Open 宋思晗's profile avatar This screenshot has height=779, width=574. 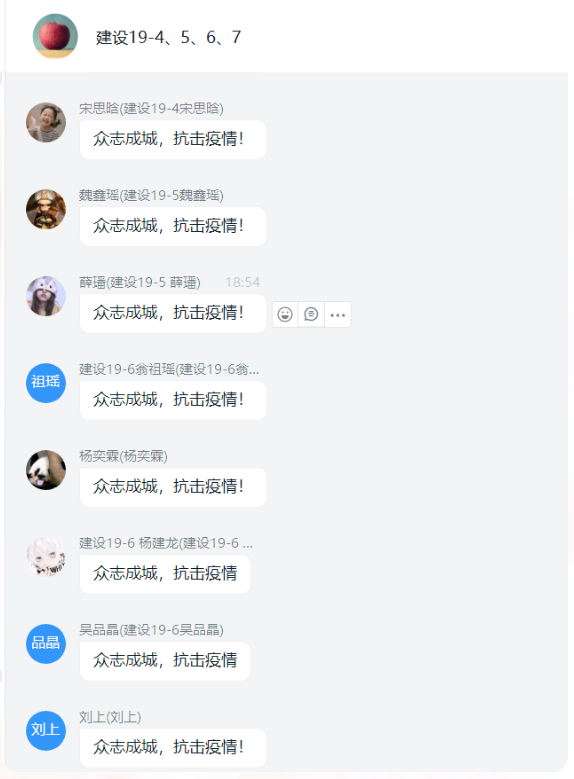coord(46,122)
